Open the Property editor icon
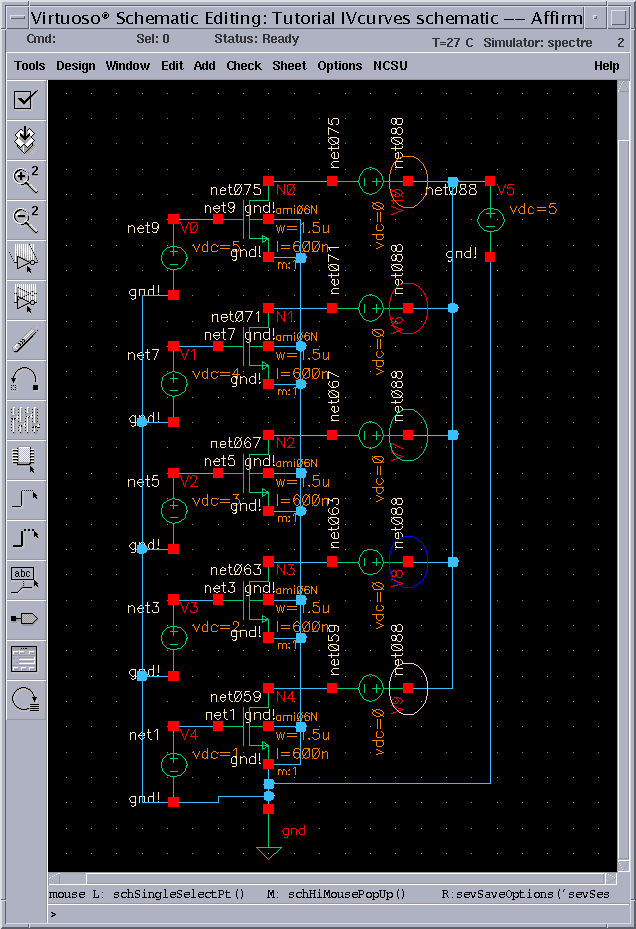 (x=25, y=420)
